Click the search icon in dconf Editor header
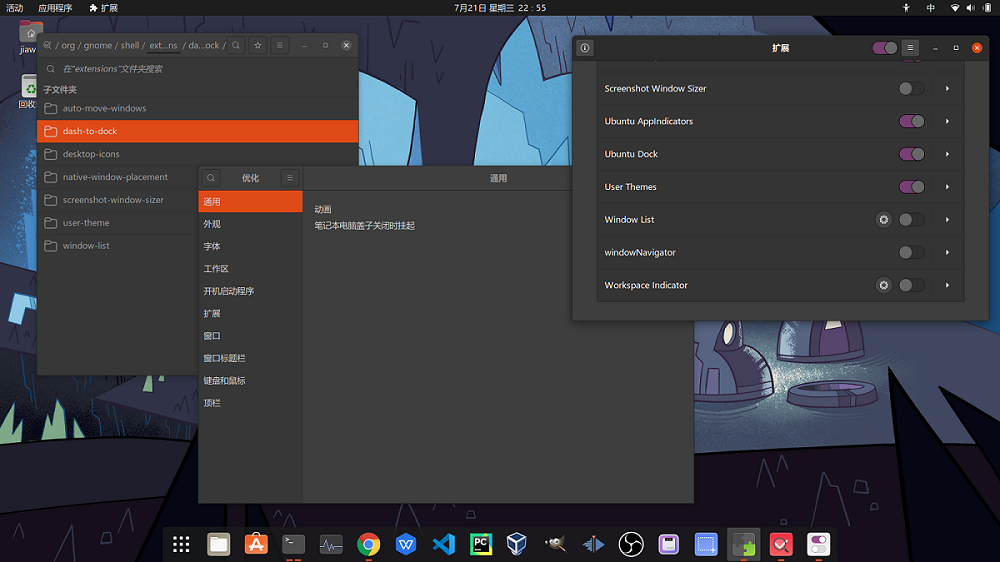 pos(236,45)
